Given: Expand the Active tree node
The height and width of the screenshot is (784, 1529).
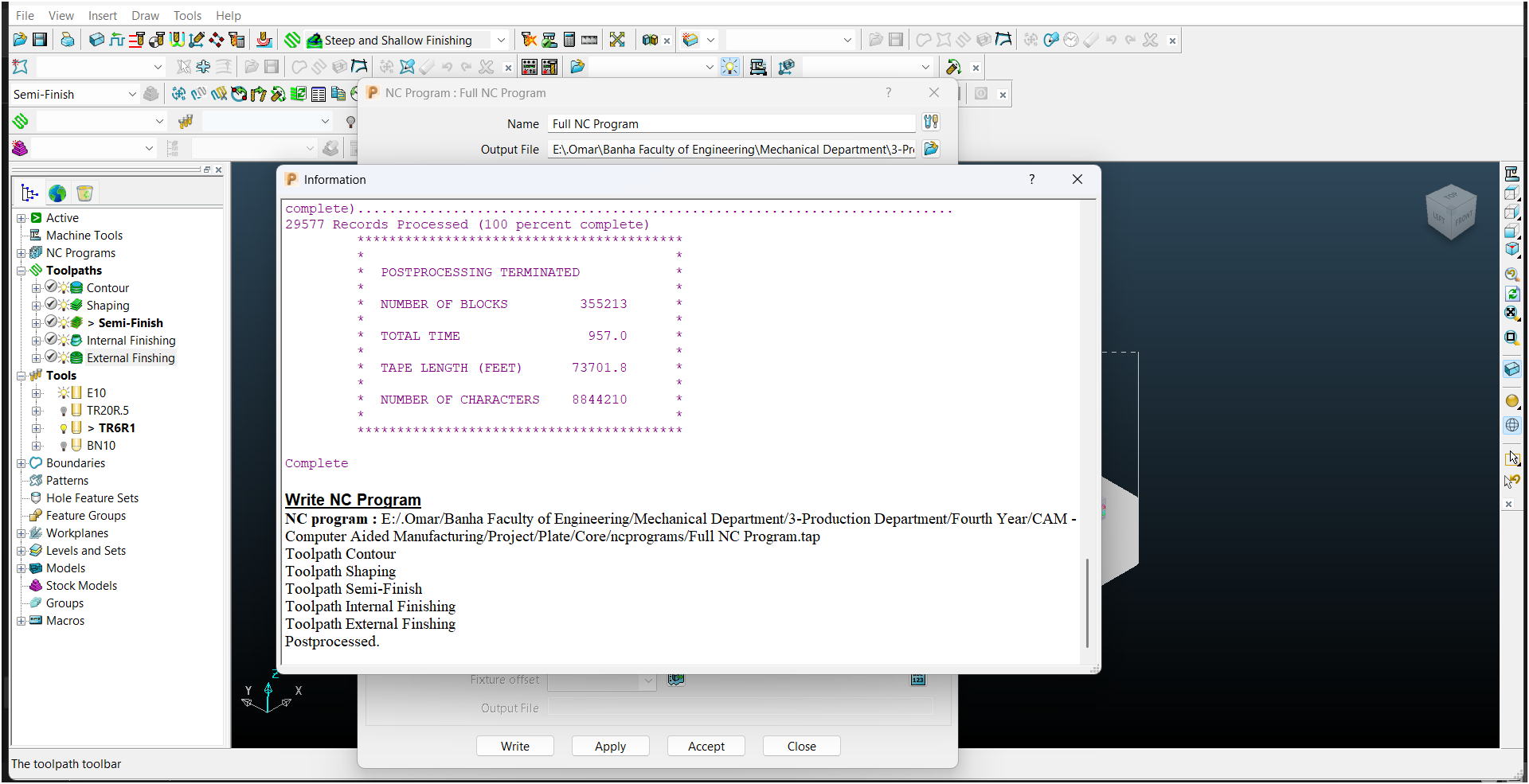Looking at the screenshot, I should coord(22,218).
